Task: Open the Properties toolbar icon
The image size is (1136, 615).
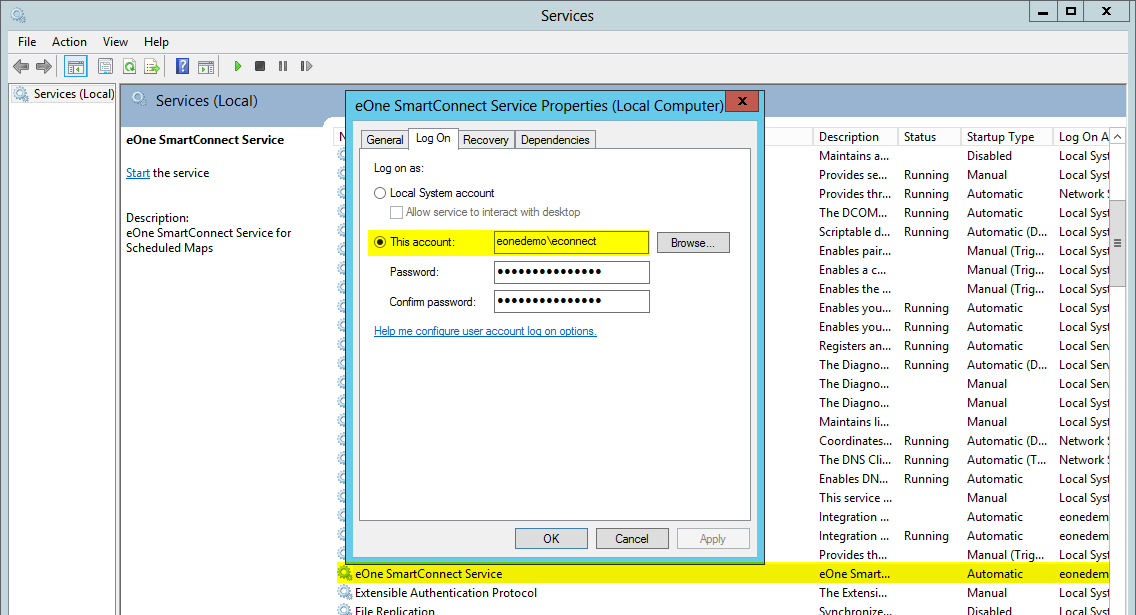Action: pos(106,67)
